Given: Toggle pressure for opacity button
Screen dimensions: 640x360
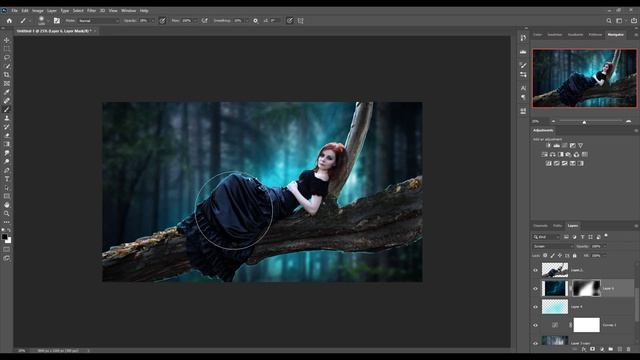Looking at the screenshot, I should tap(162, 20).
